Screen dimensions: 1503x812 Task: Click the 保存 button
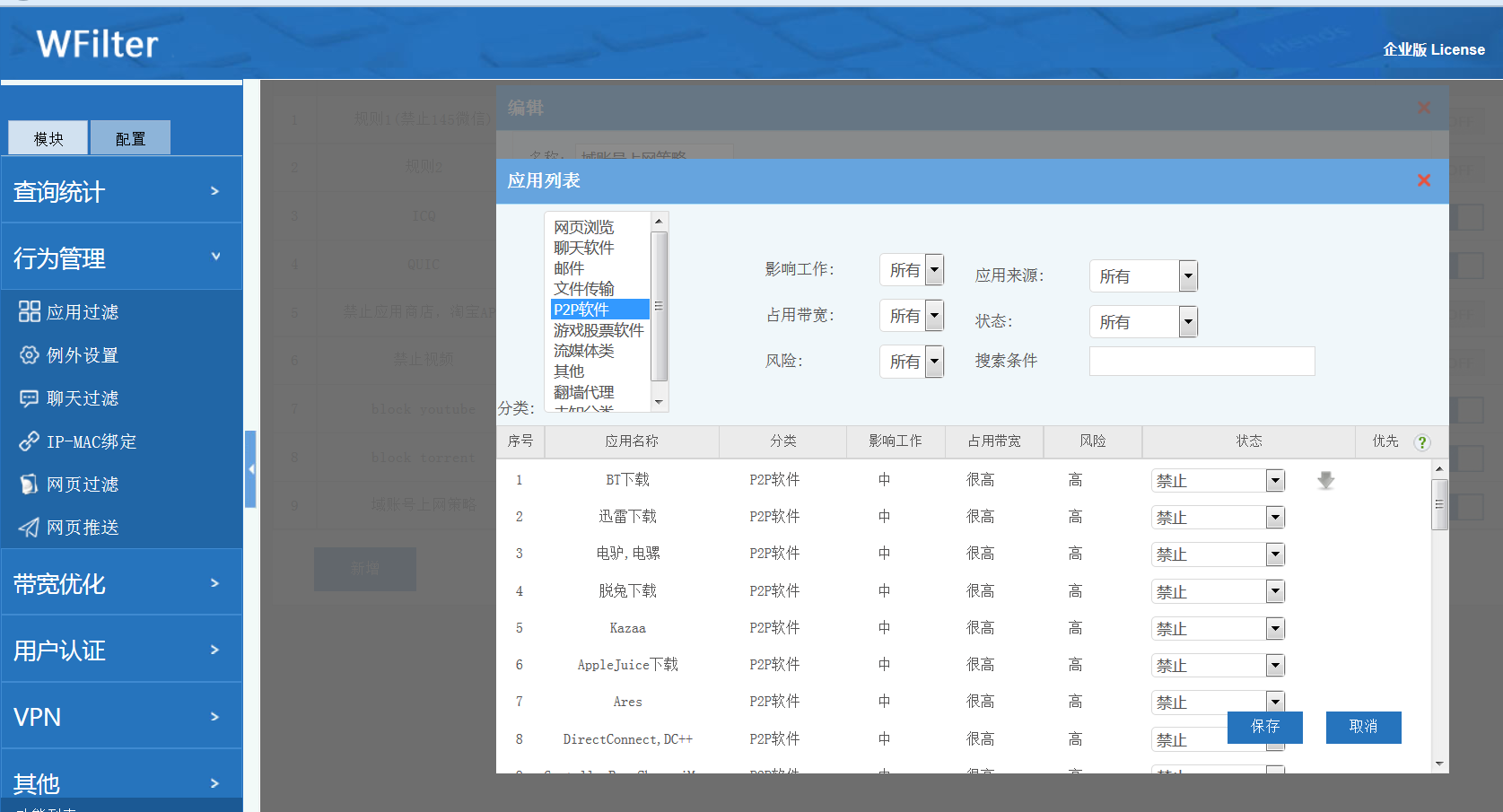(1264, 727)
